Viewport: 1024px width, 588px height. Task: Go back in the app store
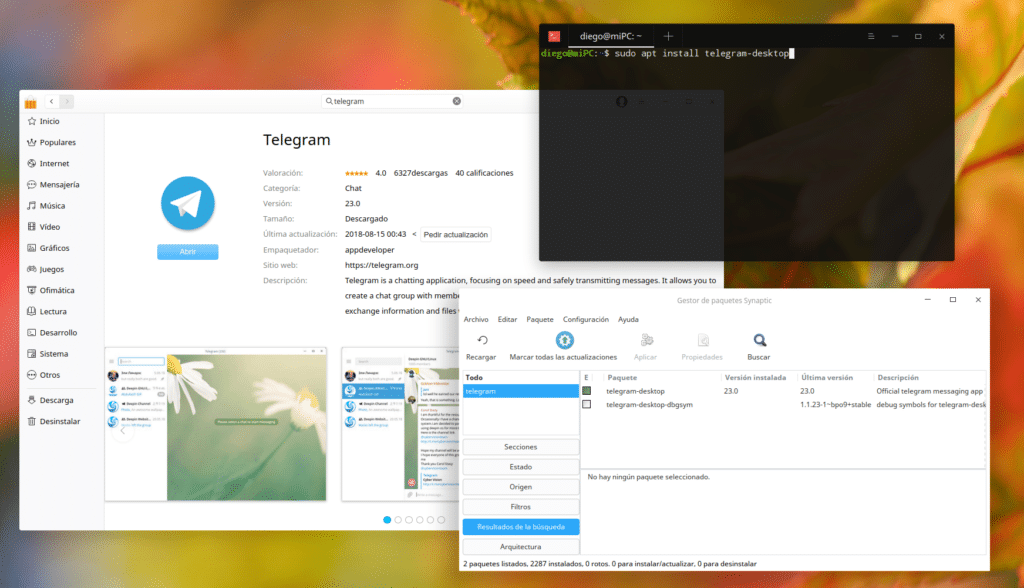(52, 101)
